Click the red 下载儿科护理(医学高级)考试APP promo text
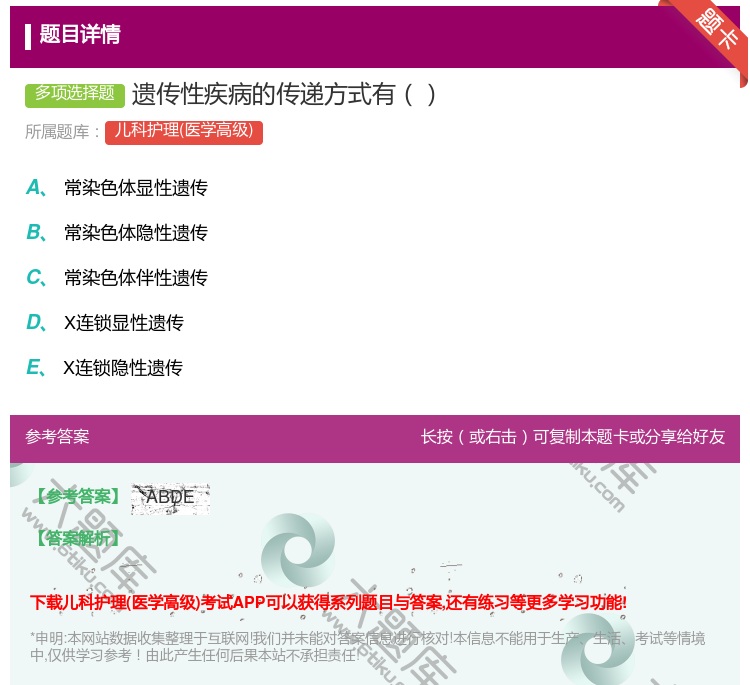 (x=328, y=602)
